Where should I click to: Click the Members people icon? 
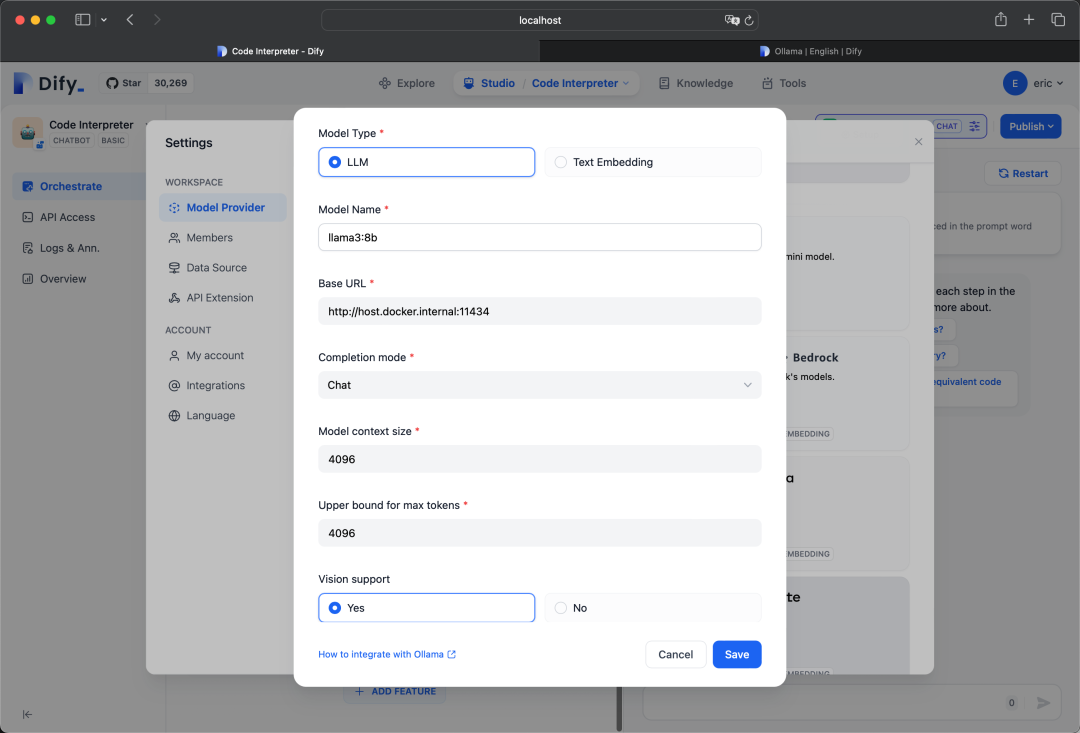click(x=174, y=238)
